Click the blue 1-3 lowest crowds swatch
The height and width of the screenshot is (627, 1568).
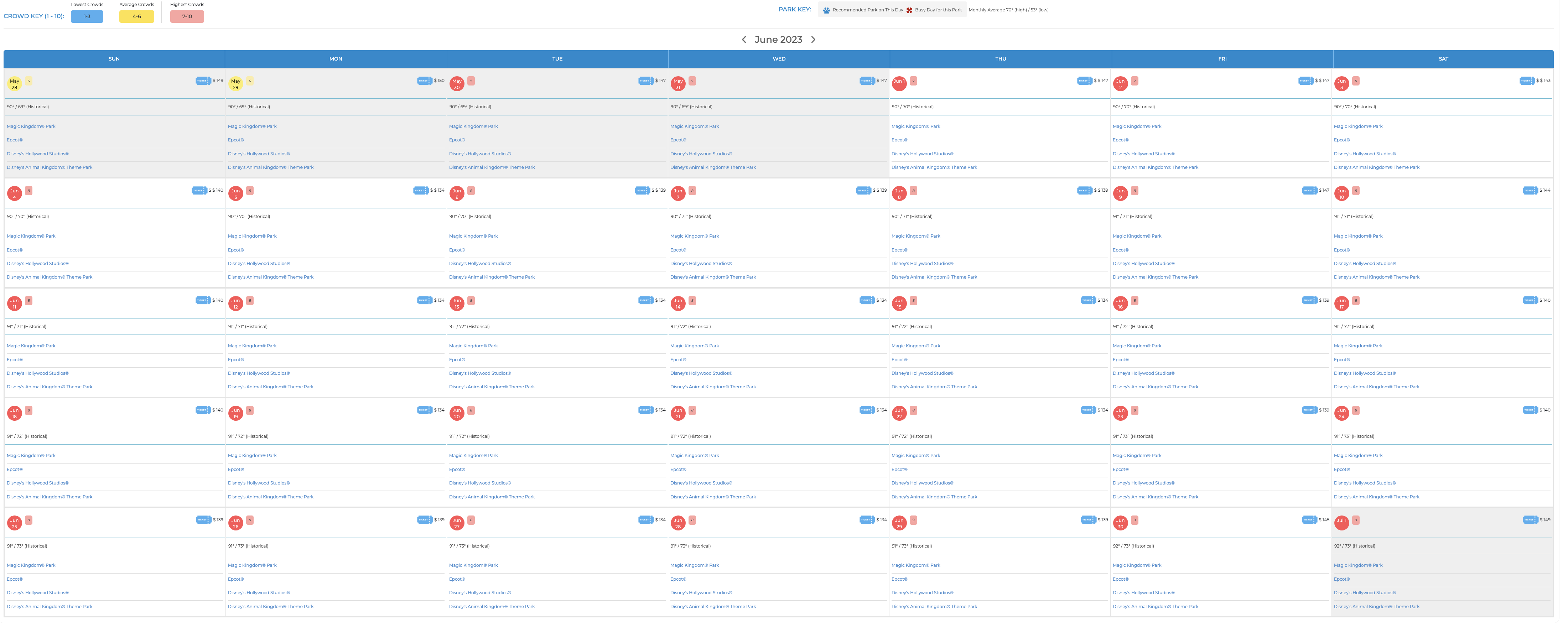pyautogui.click(x=87, y=16)
